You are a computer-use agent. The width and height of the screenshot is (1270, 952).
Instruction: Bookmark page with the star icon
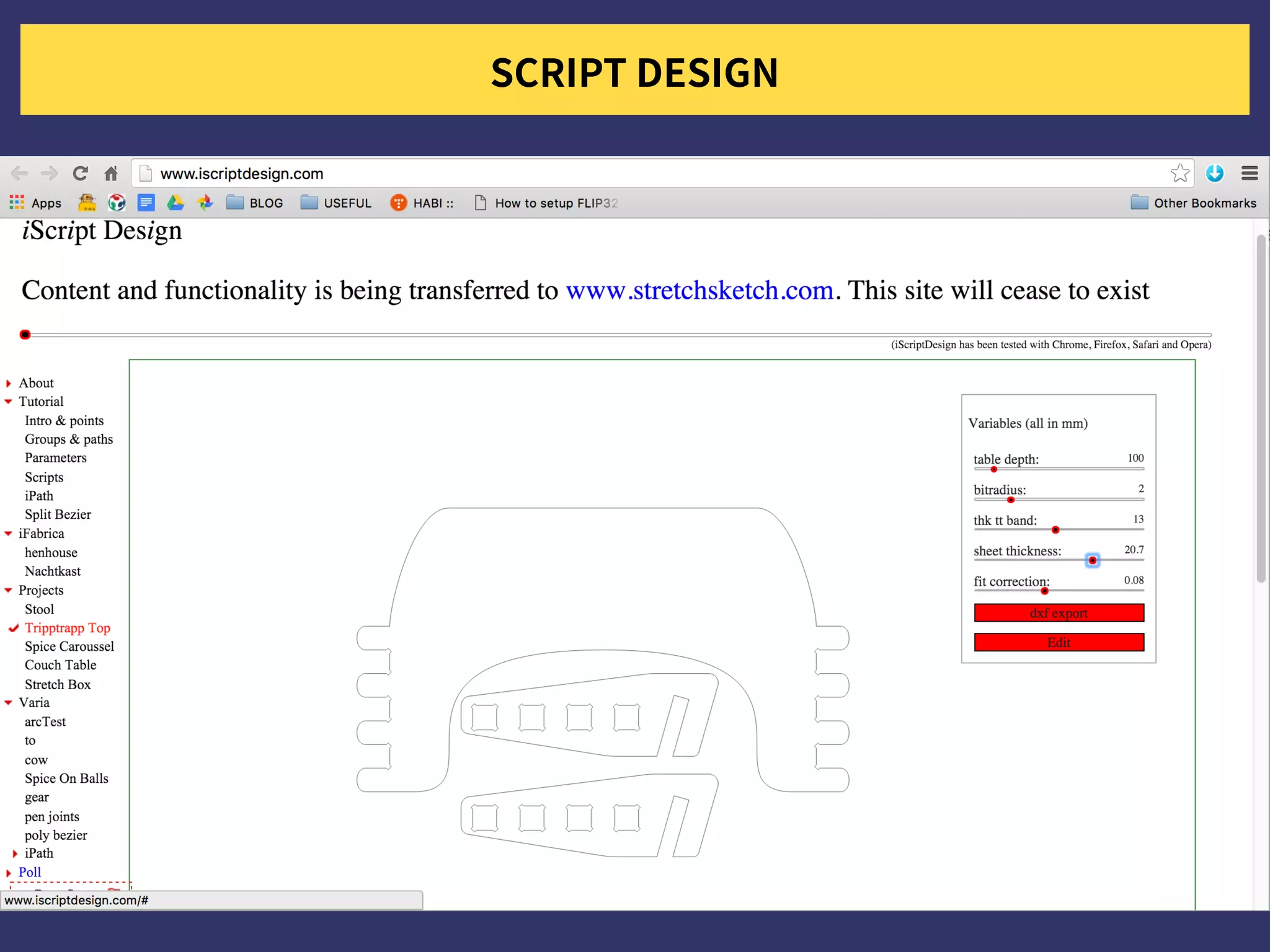pos(1179,174)
